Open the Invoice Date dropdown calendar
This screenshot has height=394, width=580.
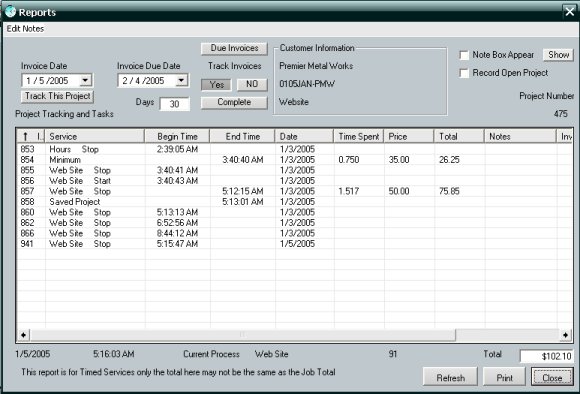(85, 80)
